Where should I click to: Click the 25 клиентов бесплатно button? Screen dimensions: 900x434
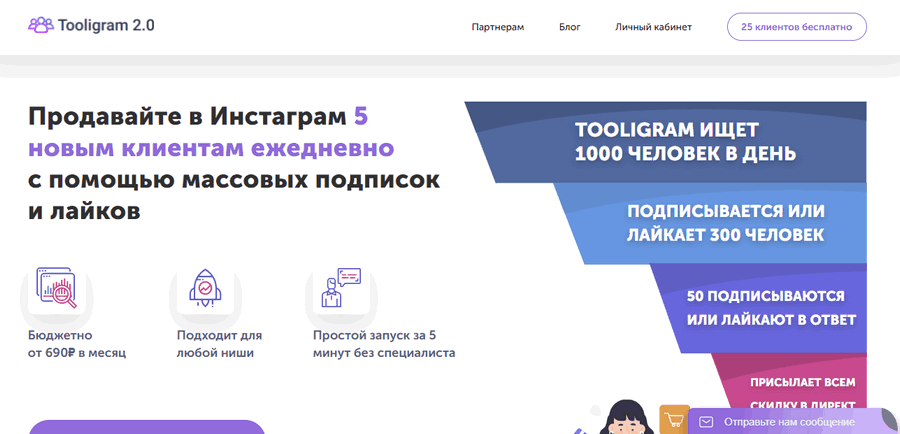point(797,27)
